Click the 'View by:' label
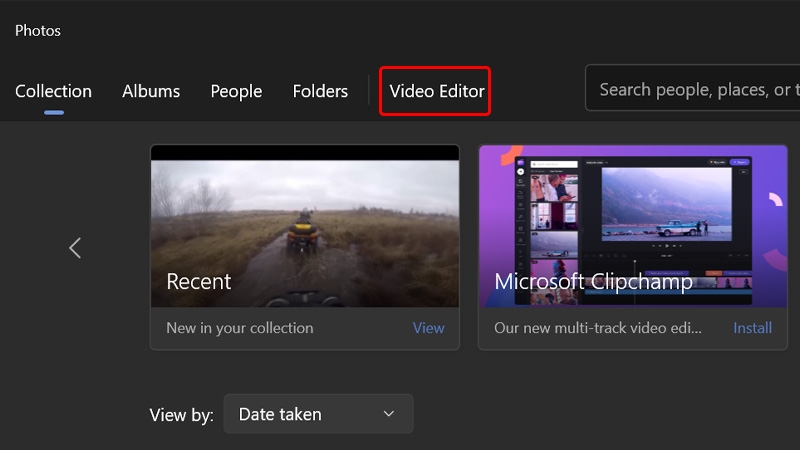Screen dimensions: 800x450 coord(182,415)
